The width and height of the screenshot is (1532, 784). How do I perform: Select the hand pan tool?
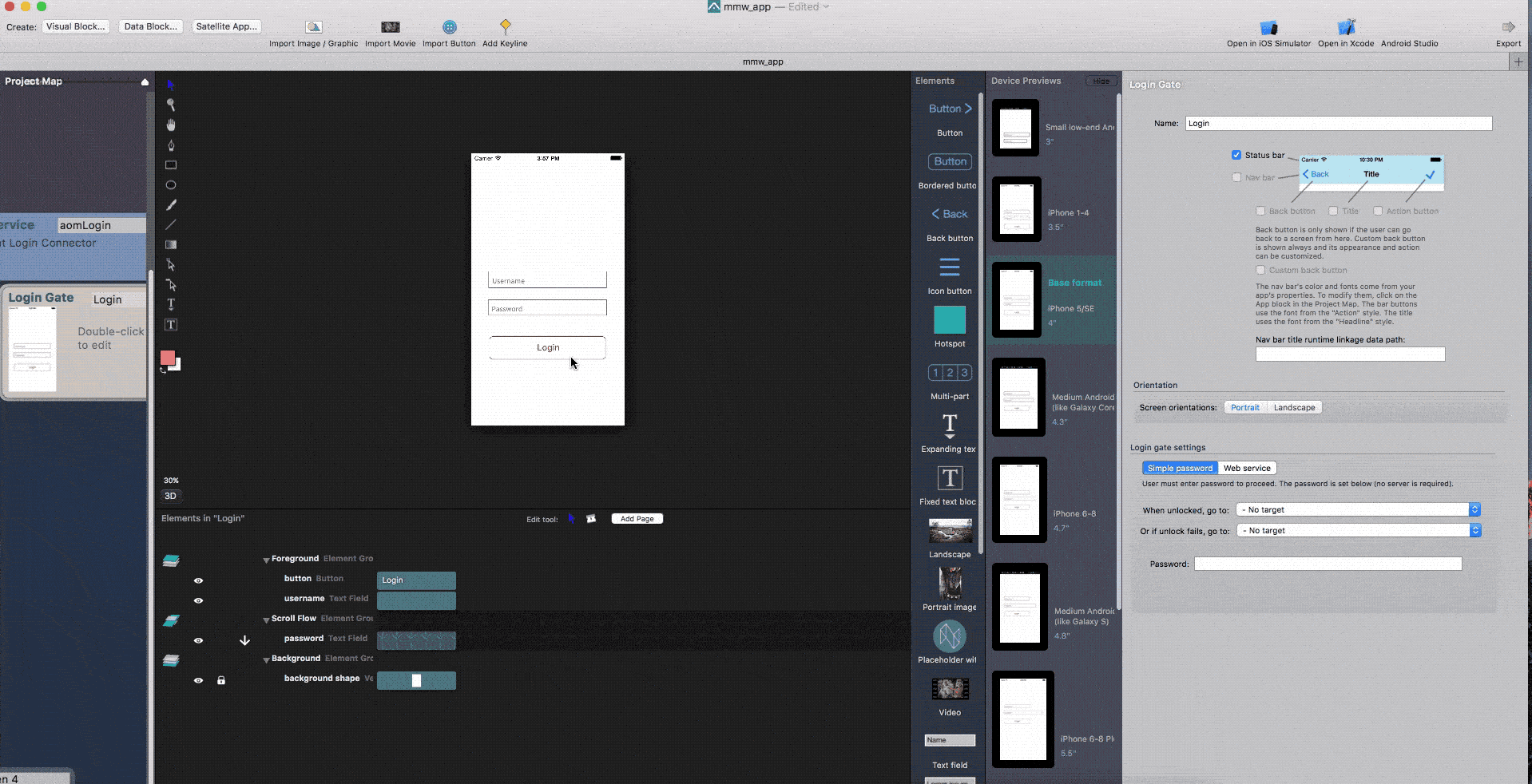pos(171,125)
